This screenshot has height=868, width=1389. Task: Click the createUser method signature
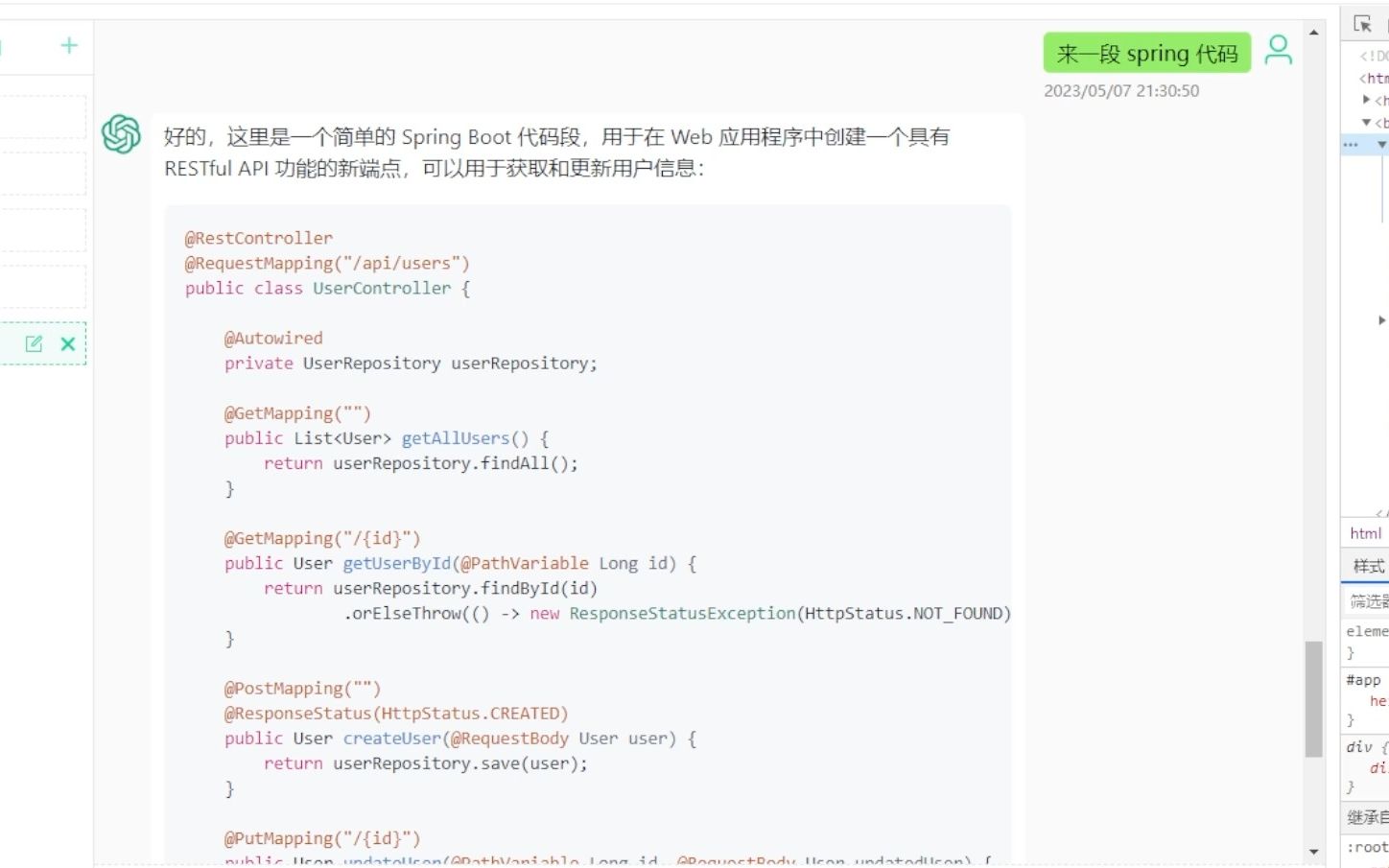460,739
